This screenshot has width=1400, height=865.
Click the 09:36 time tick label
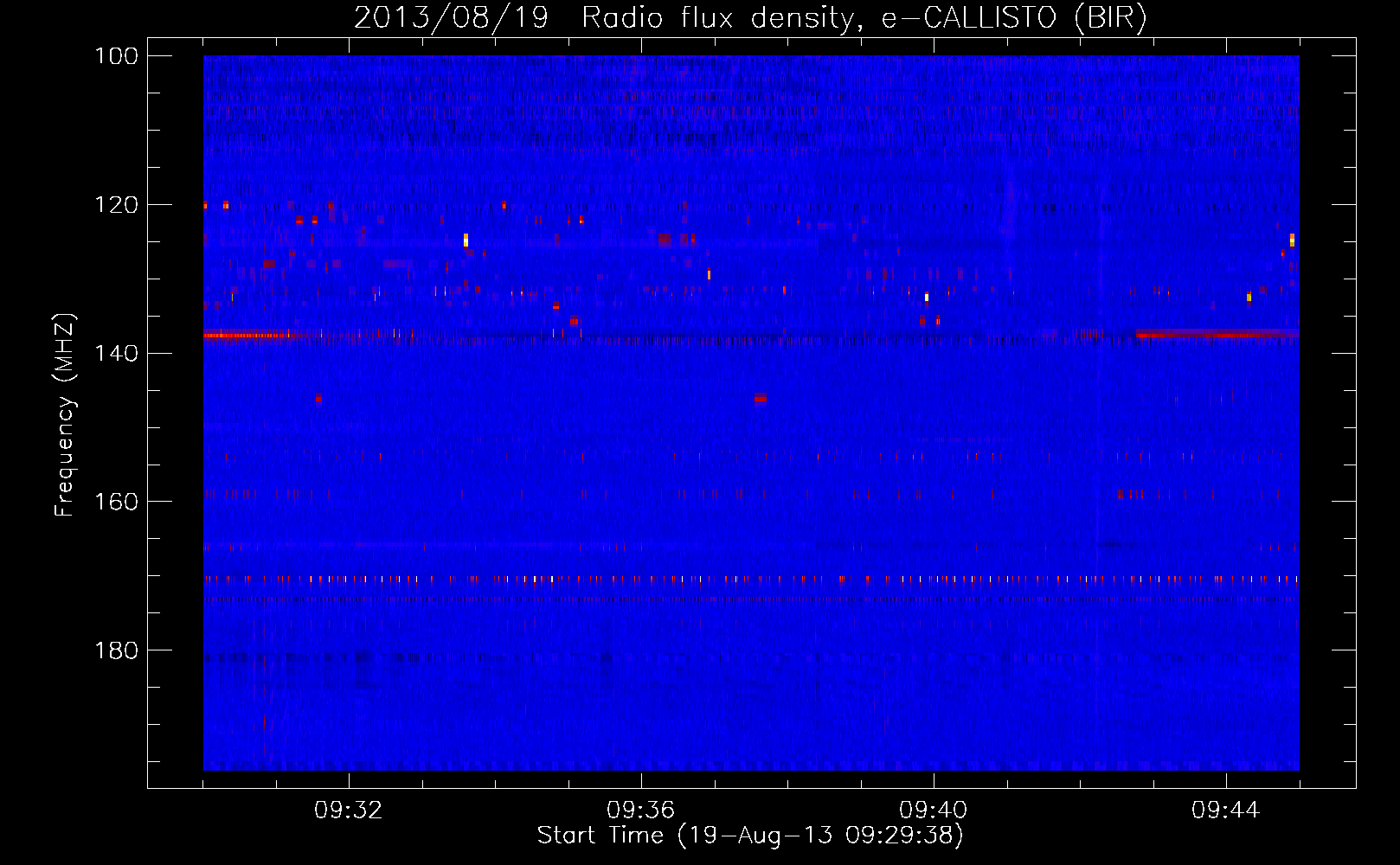pyautogui.click(x=641, y=811)
